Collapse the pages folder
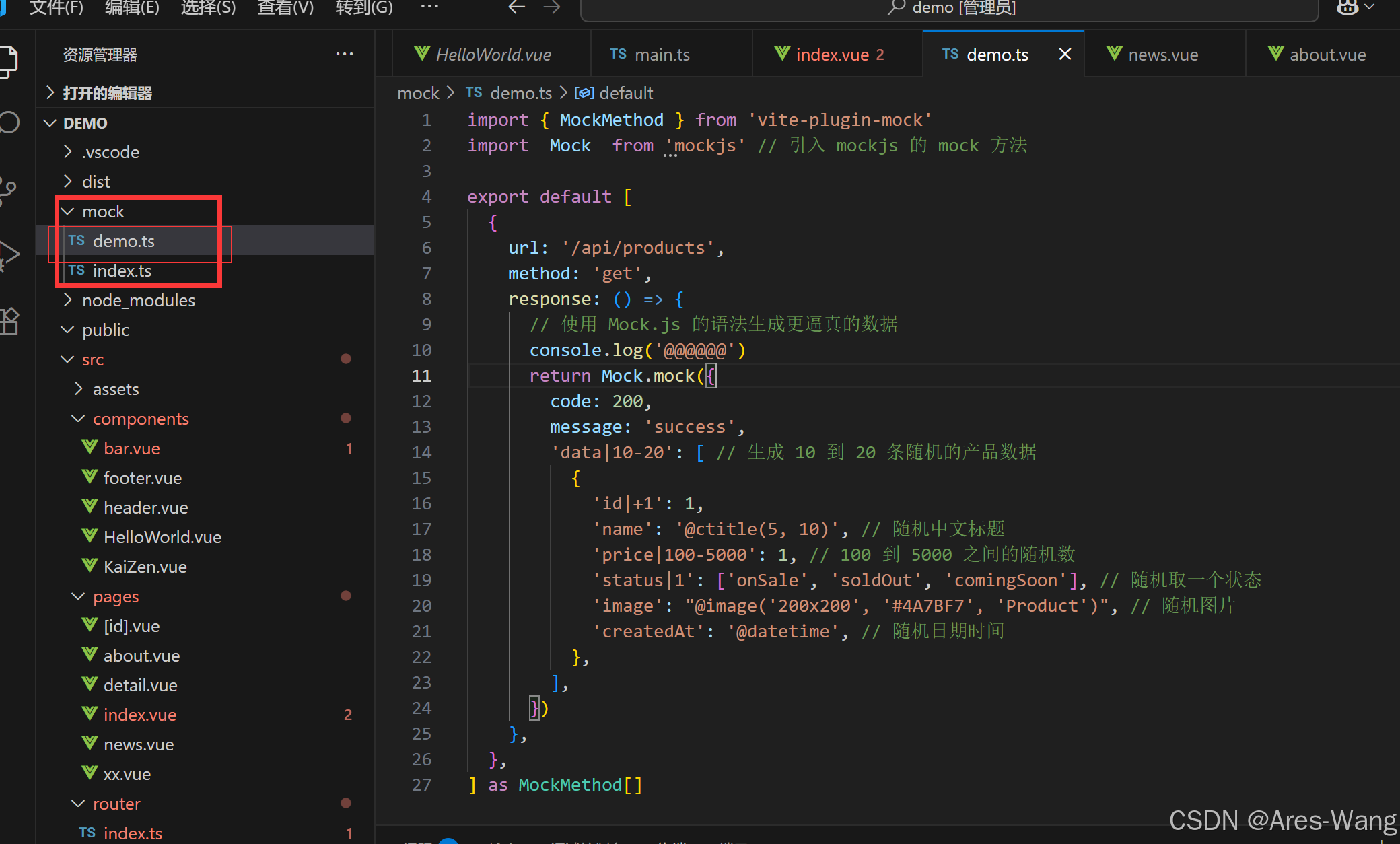This screenshot has height=844, width=1400. click(x=205, y=596)
